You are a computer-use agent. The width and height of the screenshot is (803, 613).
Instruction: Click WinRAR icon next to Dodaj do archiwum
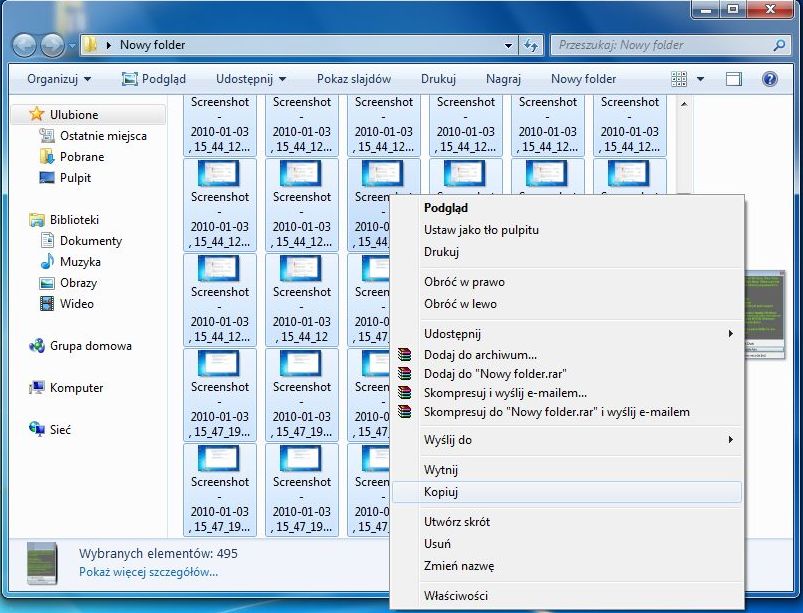pos(405,354)
